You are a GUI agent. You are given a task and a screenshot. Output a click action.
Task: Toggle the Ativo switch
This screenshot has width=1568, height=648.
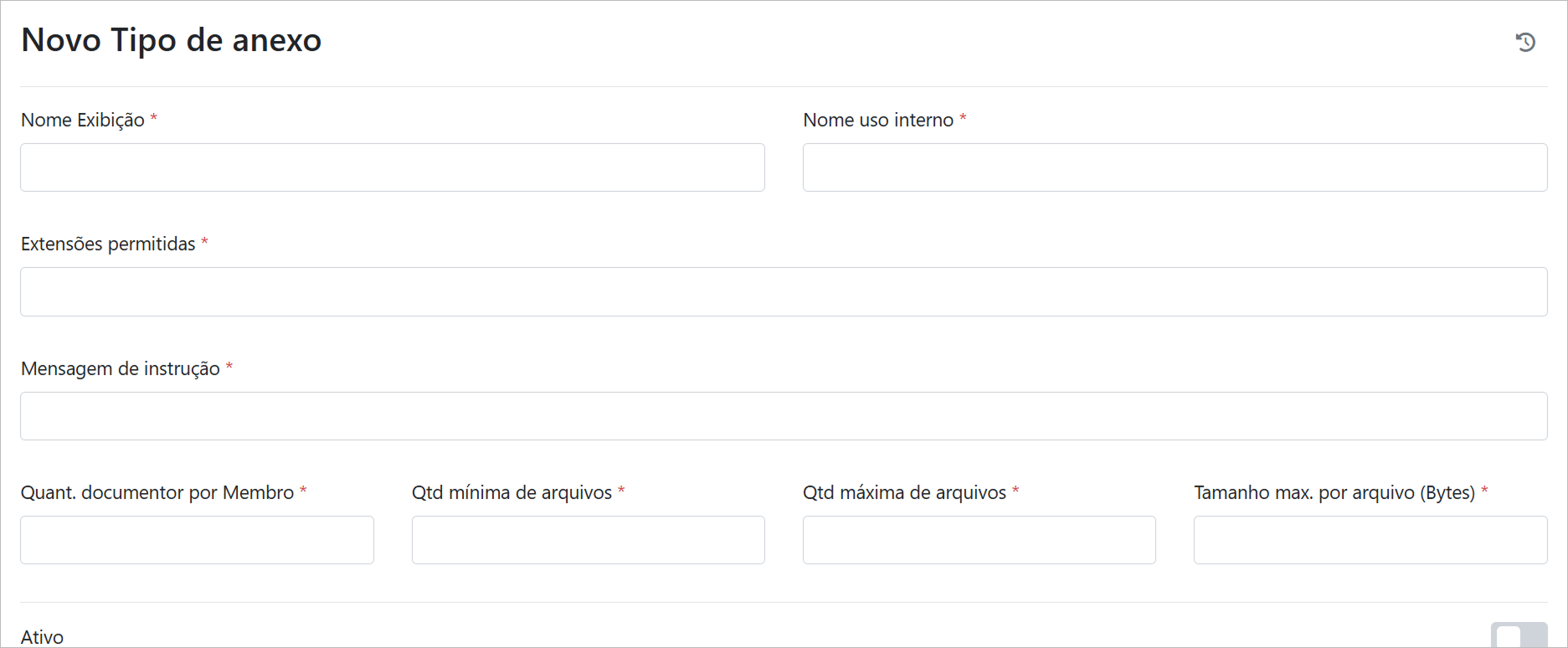point(1519,635)
